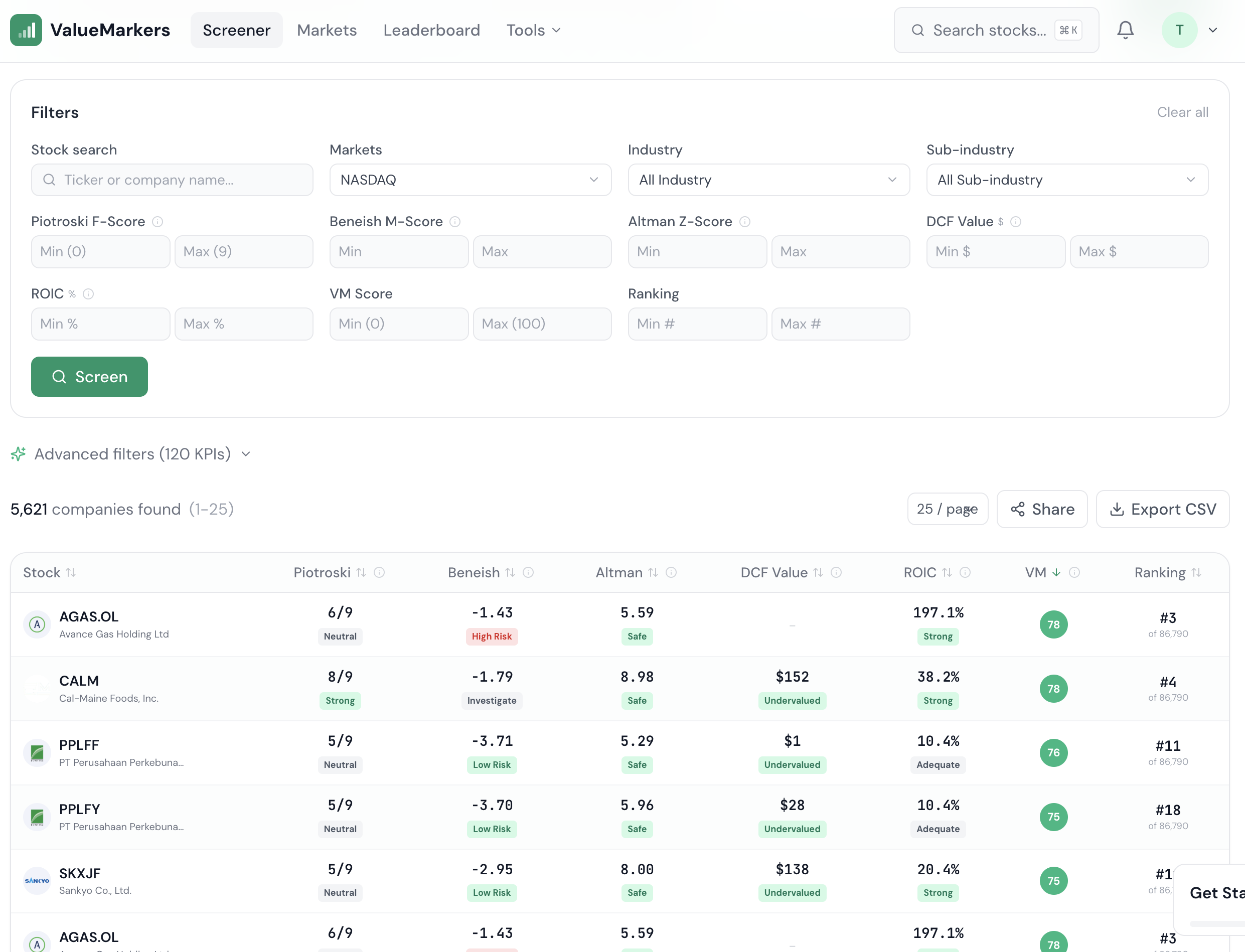
Task: Open the Markets NASDAQ dropdown
Action: 470,180
